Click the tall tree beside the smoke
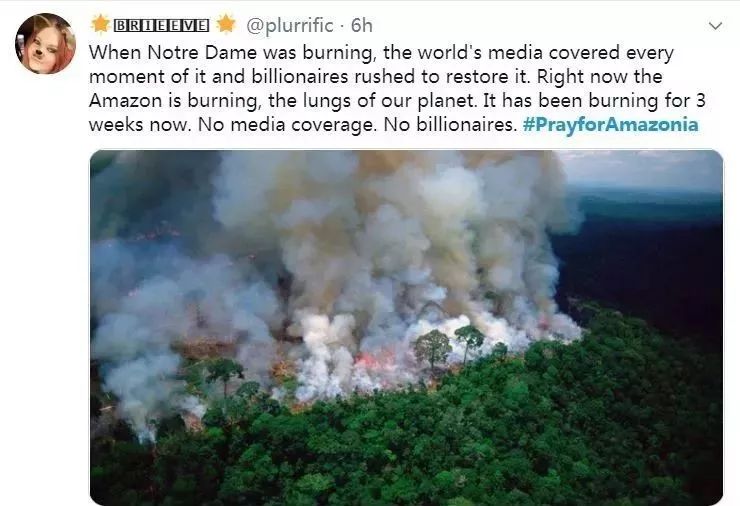This screenshot has width=740, height=506. [x=432, y=348]
